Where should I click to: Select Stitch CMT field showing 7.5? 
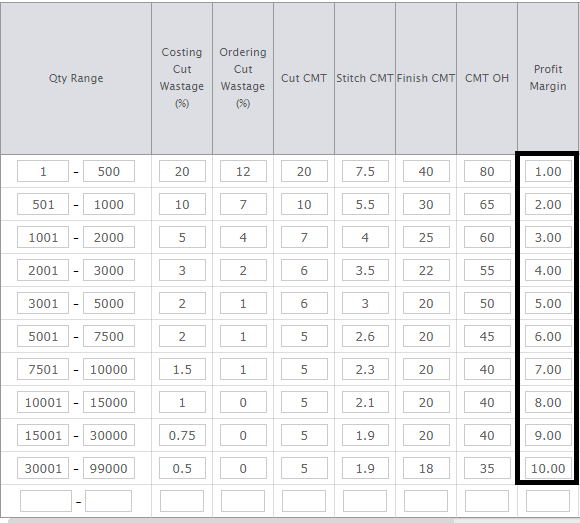coord(365,171)
